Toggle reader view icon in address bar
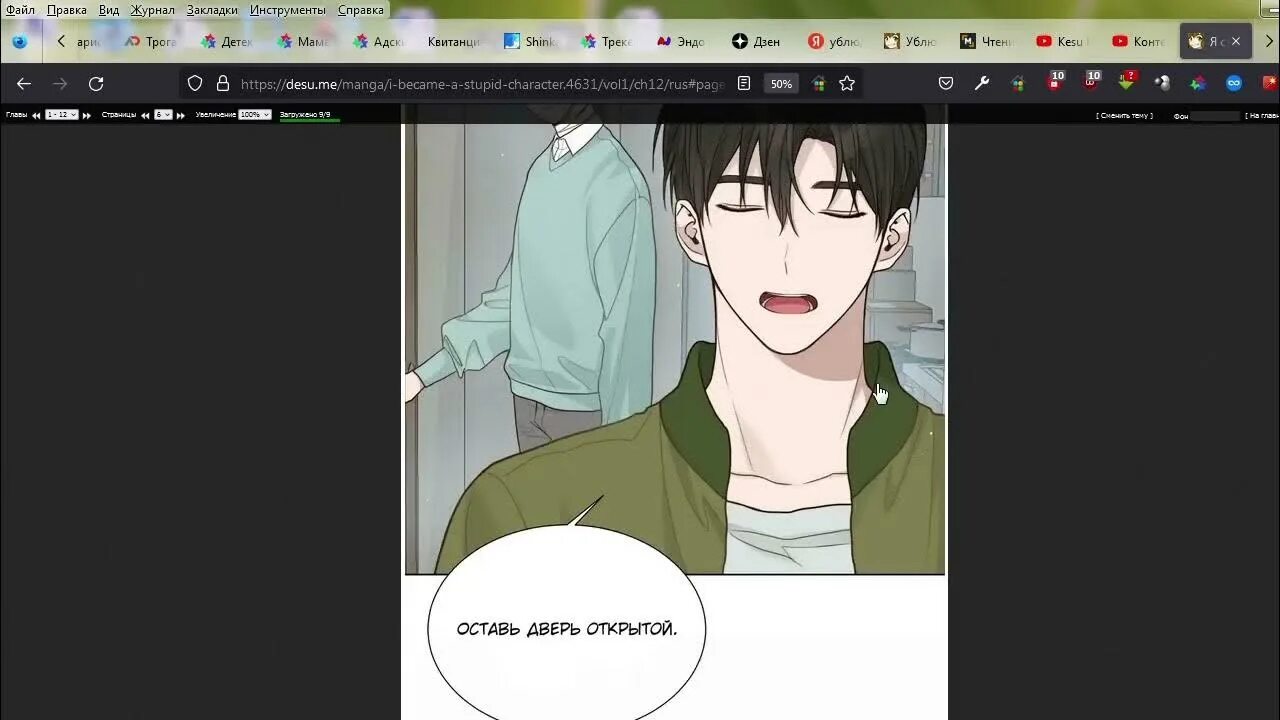Screen dimensions: 1280x720 (x=744, y=84)
